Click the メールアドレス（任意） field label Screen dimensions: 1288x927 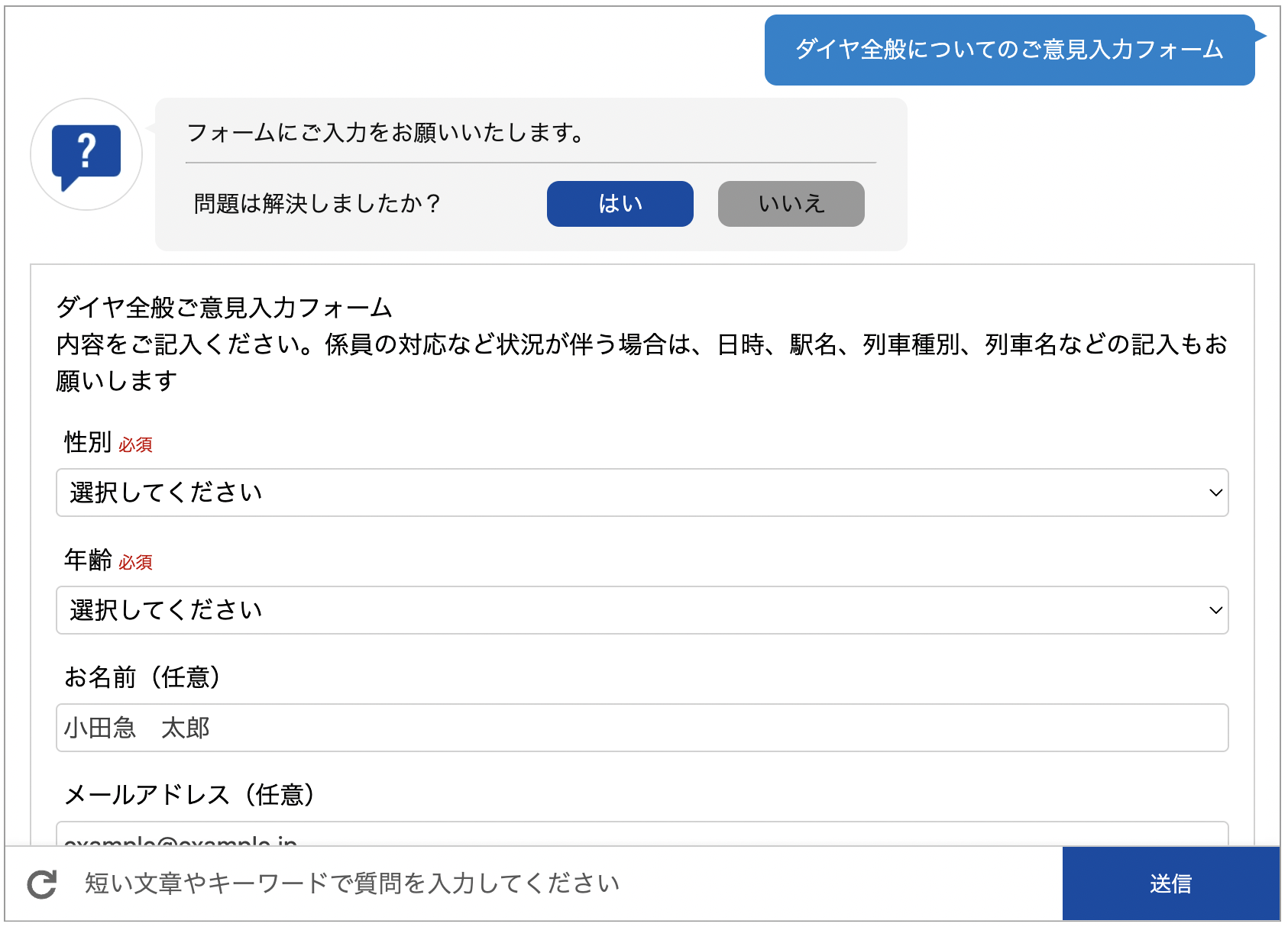pos(189,795)
